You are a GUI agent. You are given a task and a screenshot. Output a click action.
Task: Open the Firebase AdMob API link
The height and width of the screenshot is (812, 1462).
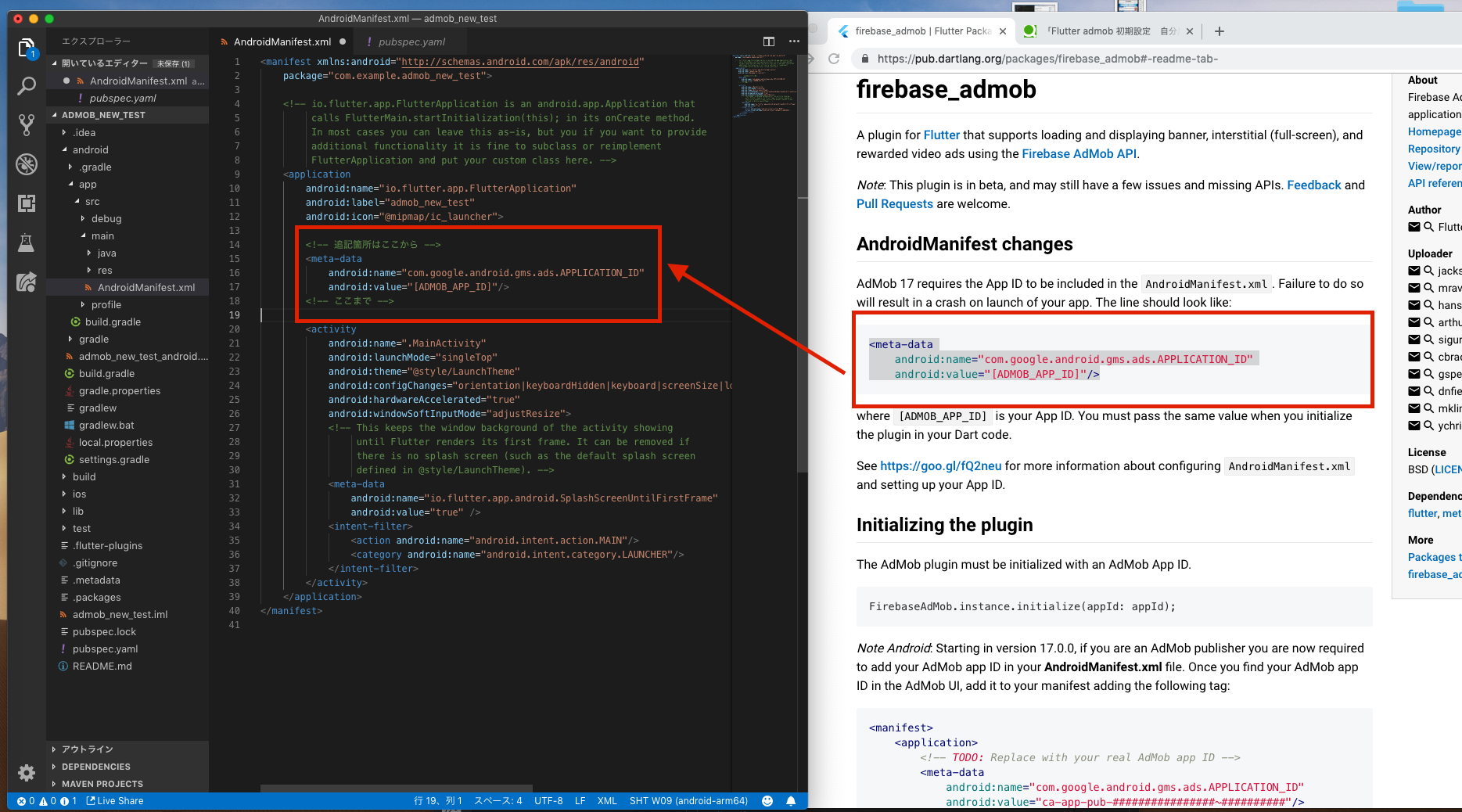pos(1079,154)
